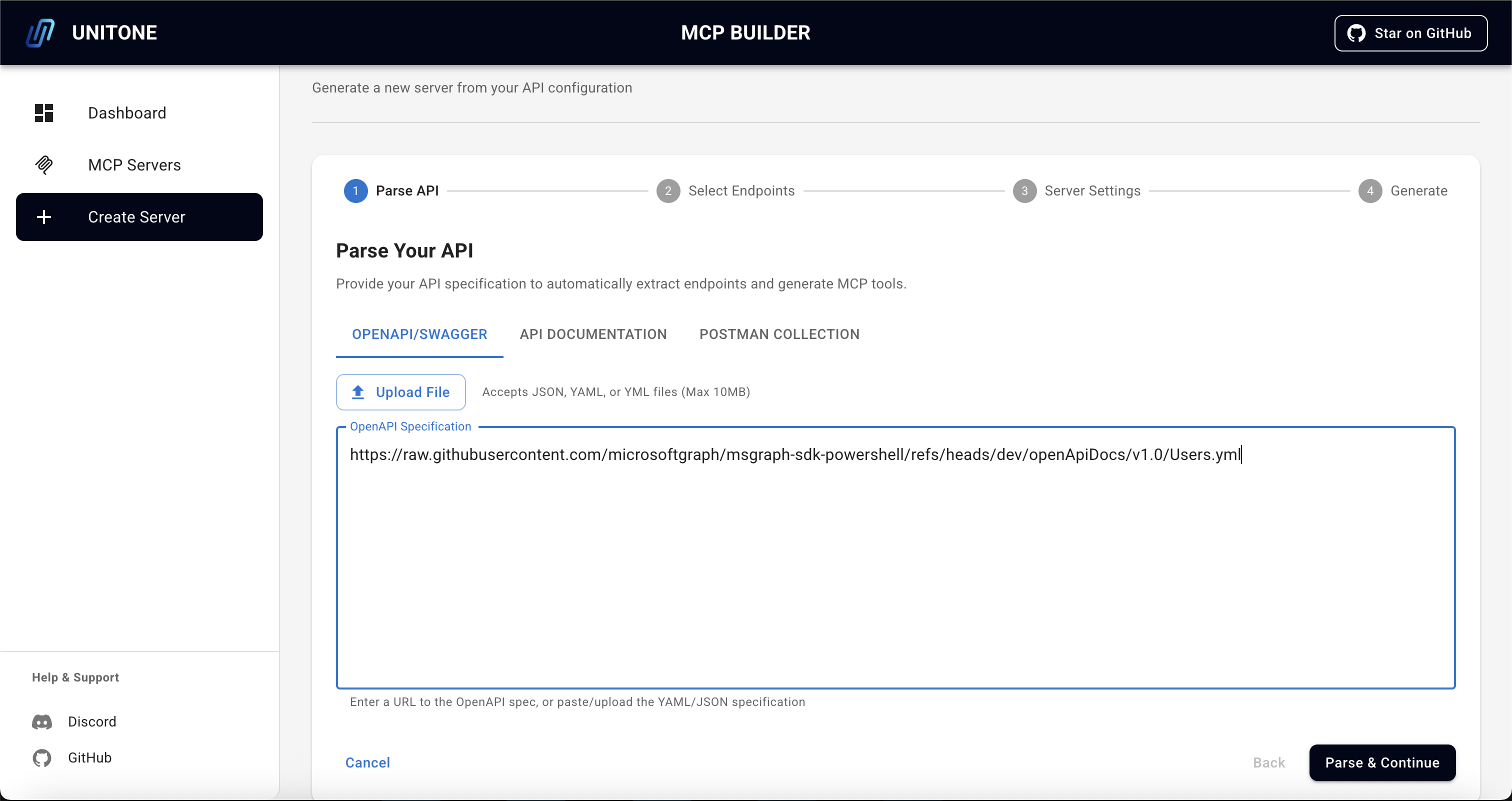Screen dimensions: 1512x801
Task: Click the Star on GitHub button
Action: pyautogui.click(x=1411, y=33)
